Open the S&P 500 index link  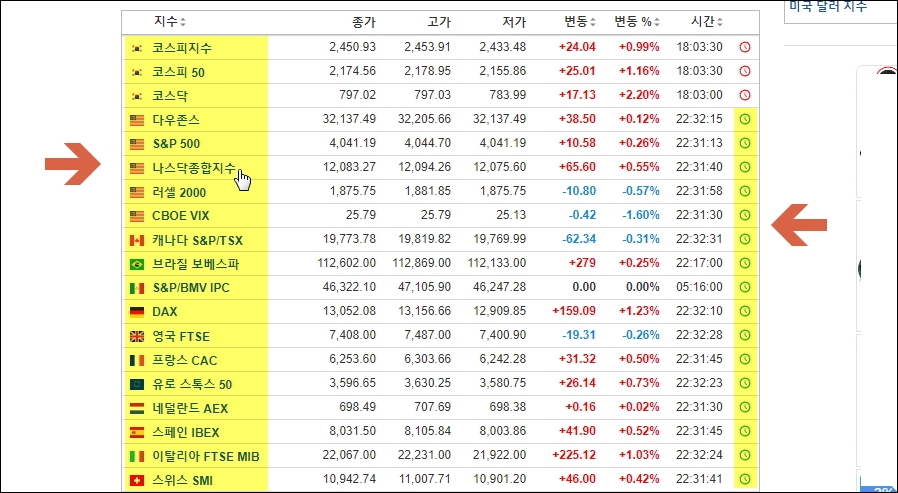176,144
